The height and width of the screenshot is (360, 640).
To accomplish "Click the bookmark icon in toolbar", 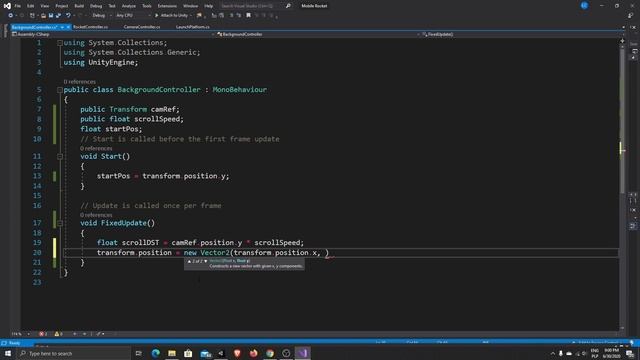I will (248, 16).
